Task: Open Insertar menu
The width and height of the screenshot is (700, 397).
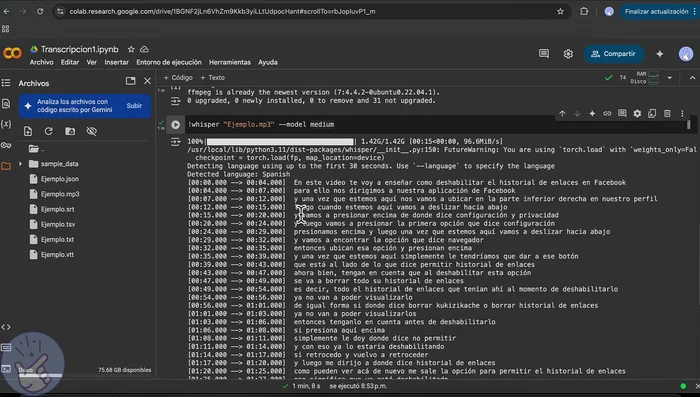Action: (117, 63)
